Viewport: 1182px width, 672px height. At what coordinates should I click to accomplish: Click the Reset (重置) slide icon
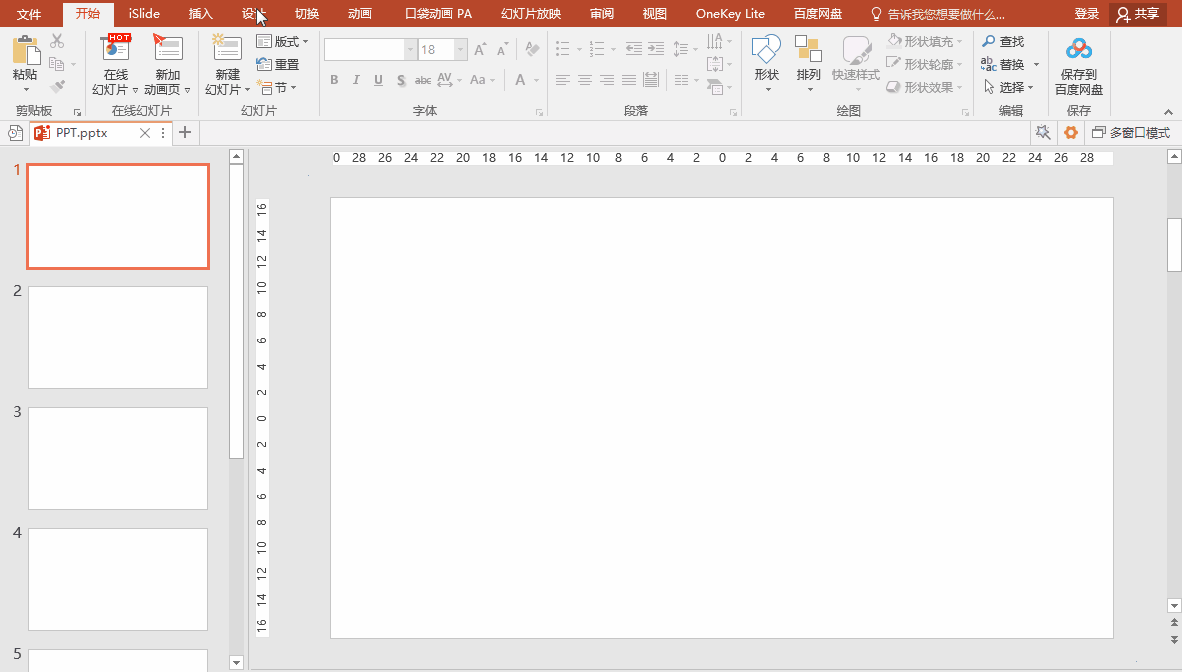tap(279, 64)
